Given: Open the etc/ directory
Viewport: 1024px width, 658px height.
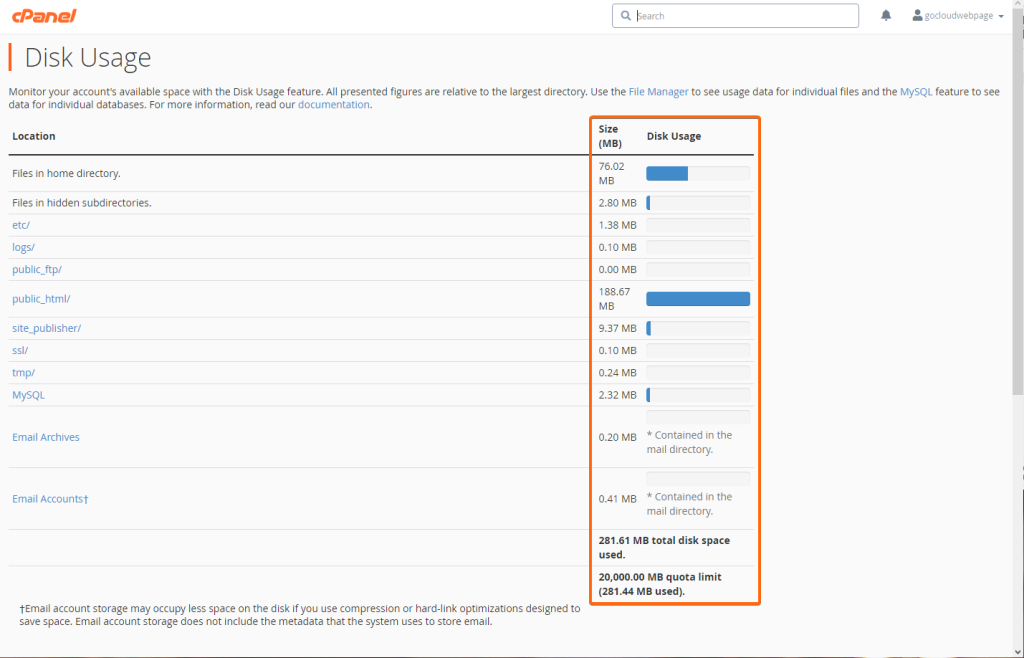Looking at the screenshot, I should tap(20, 225).
